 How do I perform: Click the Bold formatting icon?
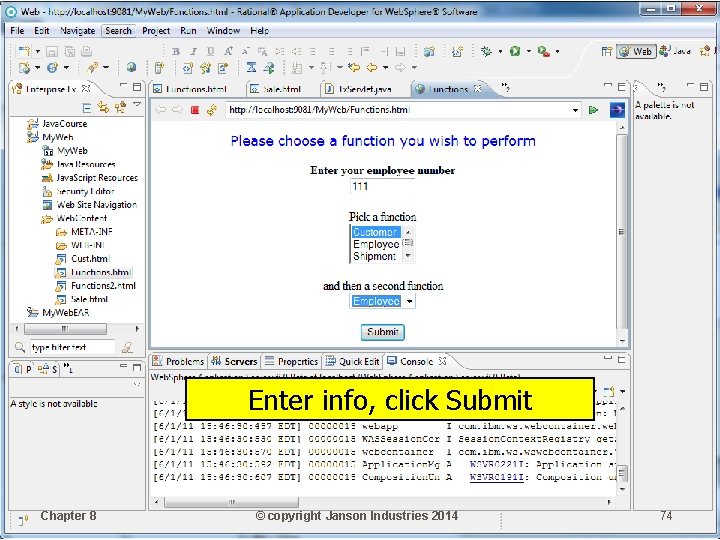point(175,51)
